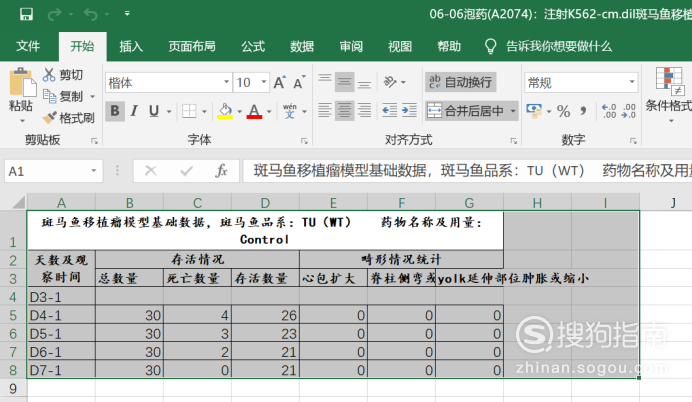Toggle Bold formatting
The height and width of the screenshot is (402, 692).
[x=115, y=111]
